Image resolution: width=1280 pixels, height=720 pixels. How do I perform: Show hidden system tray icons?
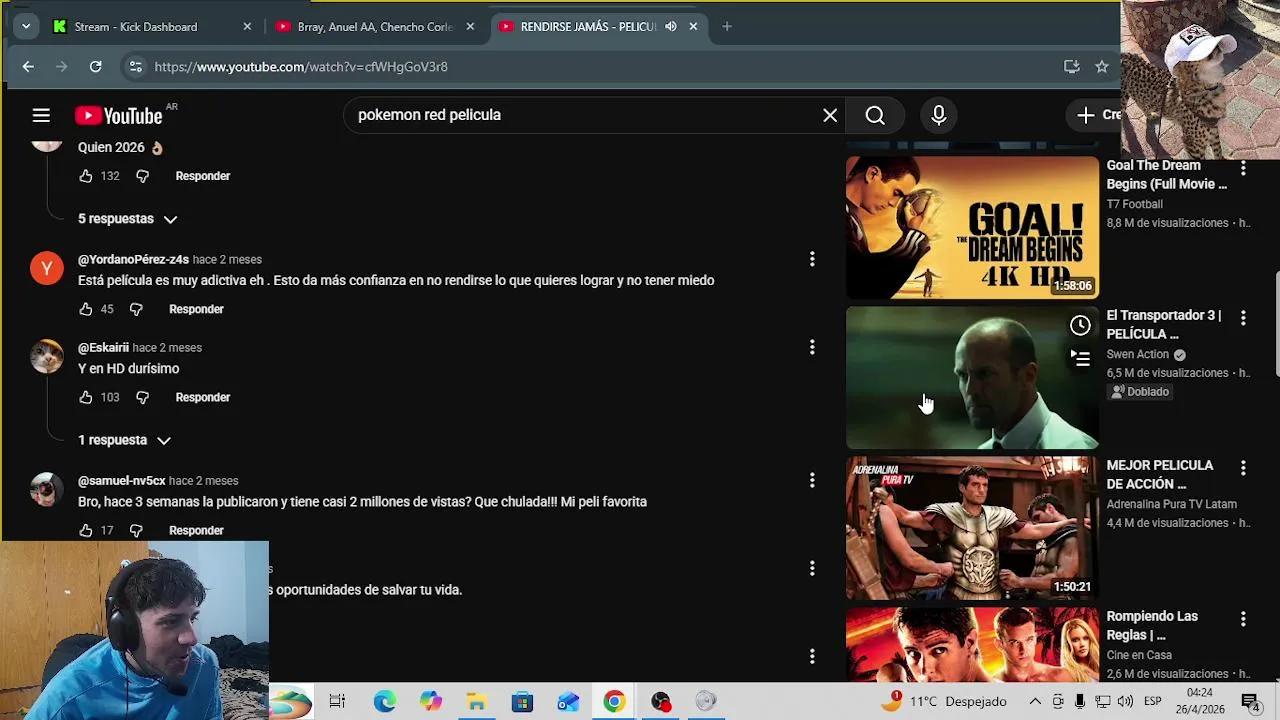pyautogui.click(x=1035, y=702)
